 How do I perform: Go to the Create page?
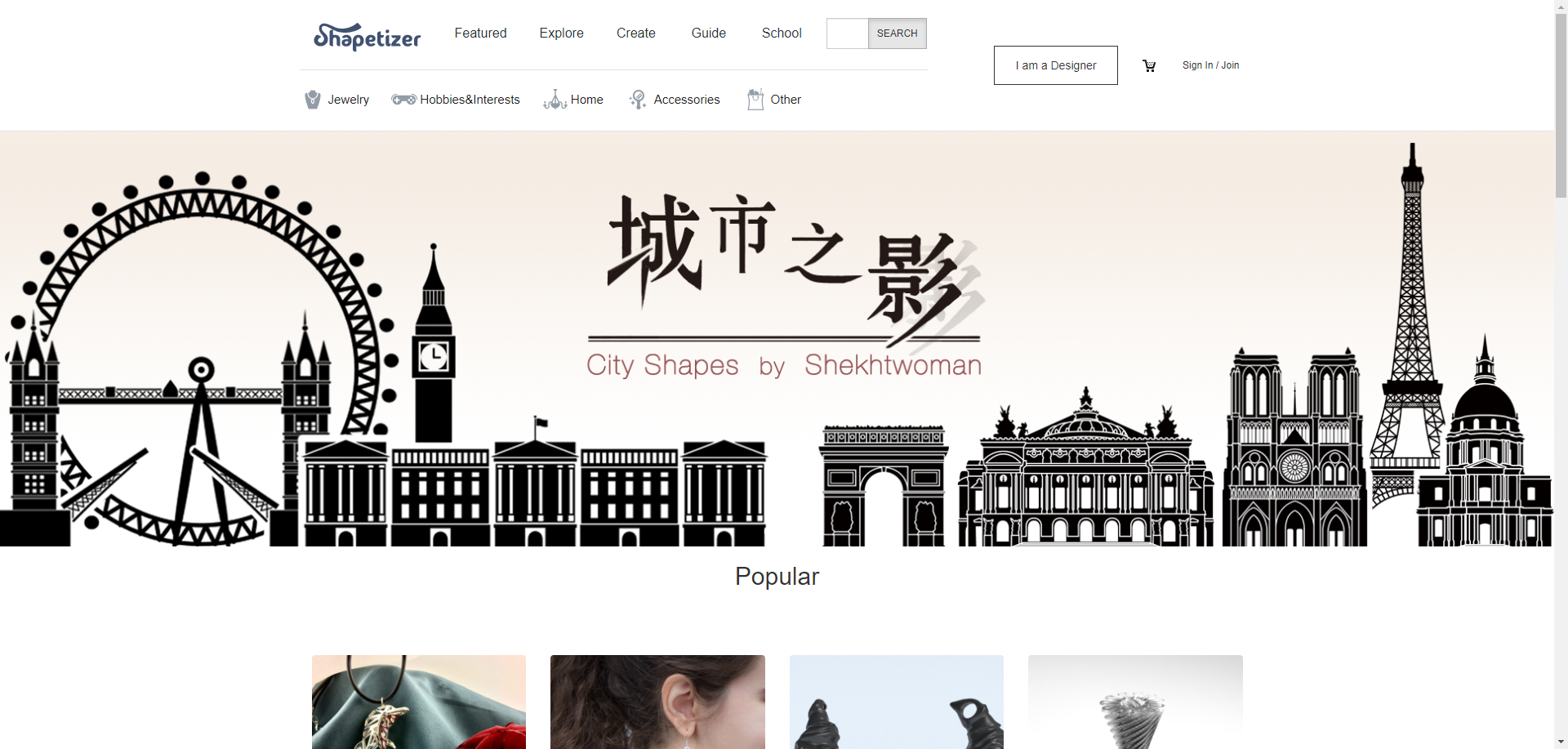pyautogui.click(x=635, y=33)
